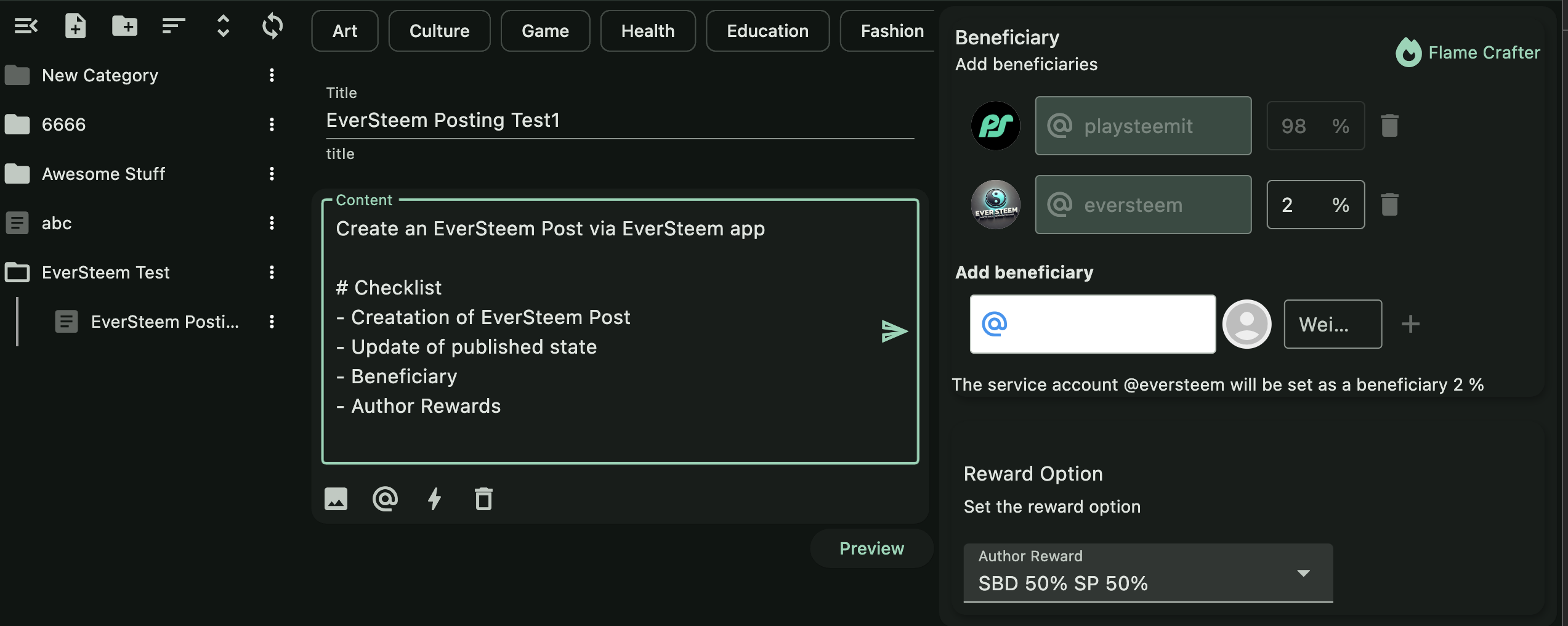
Task: Click the eversteem beneficiary account field
Action: [1143, 205]
